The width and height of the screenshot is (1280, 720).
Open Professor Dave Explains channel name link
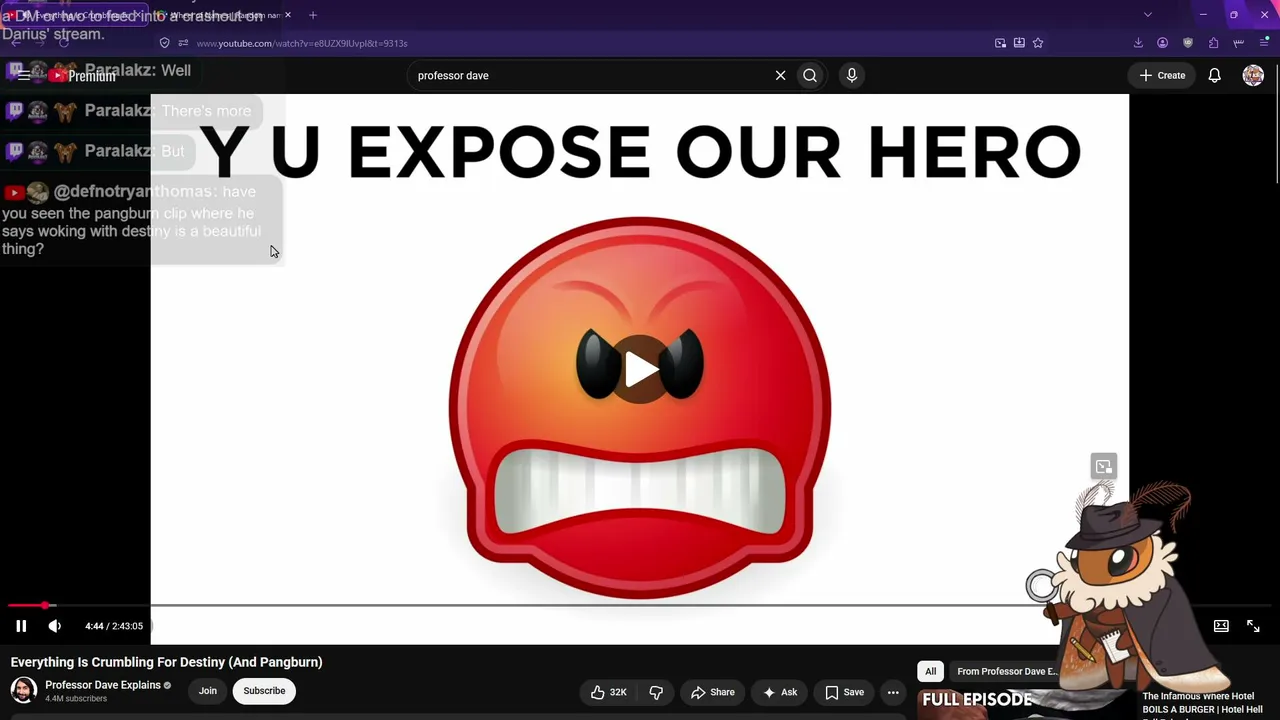[103, 685]
